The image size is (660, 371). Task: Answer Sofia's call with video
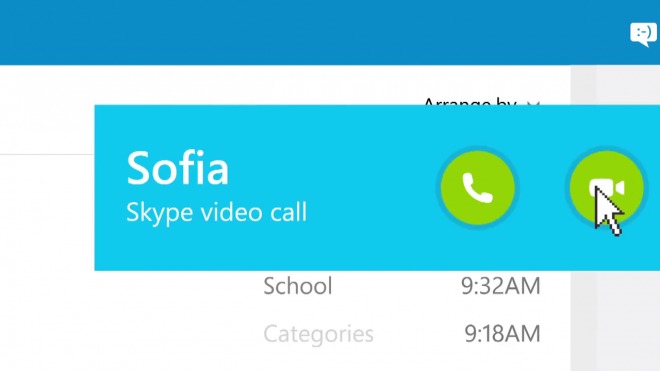(607, 187)
